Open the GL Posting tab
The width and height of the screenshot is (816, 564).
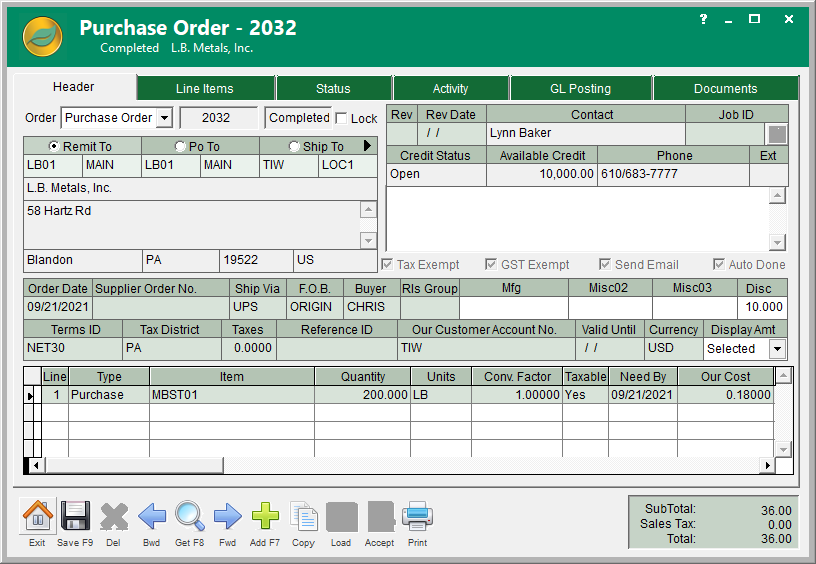[581, 88]
